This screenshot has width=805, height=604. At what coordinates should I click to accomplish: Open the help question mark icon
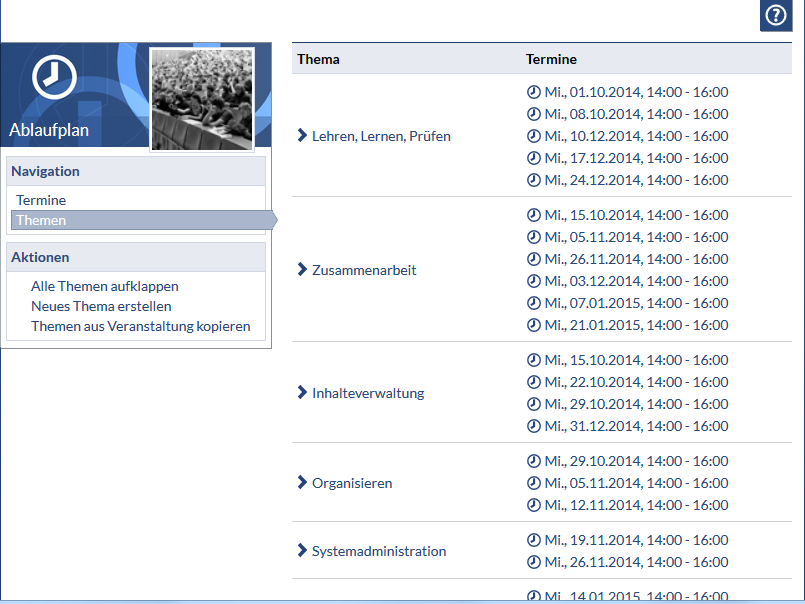pos(776,16)
